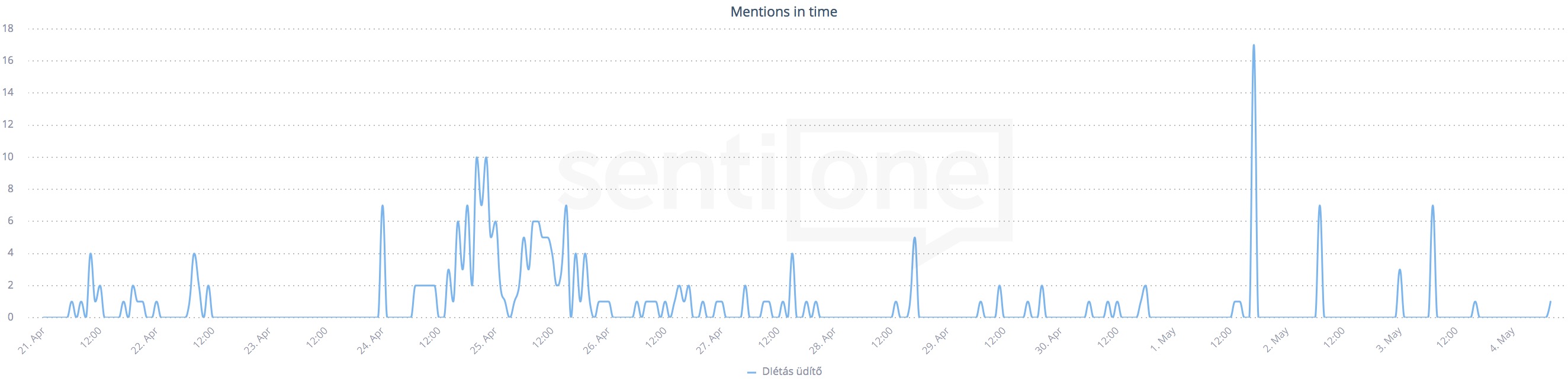Toggle the Diétás üdítő legend series
This screenshot has width=1568, height=388.
click(791, 371)
